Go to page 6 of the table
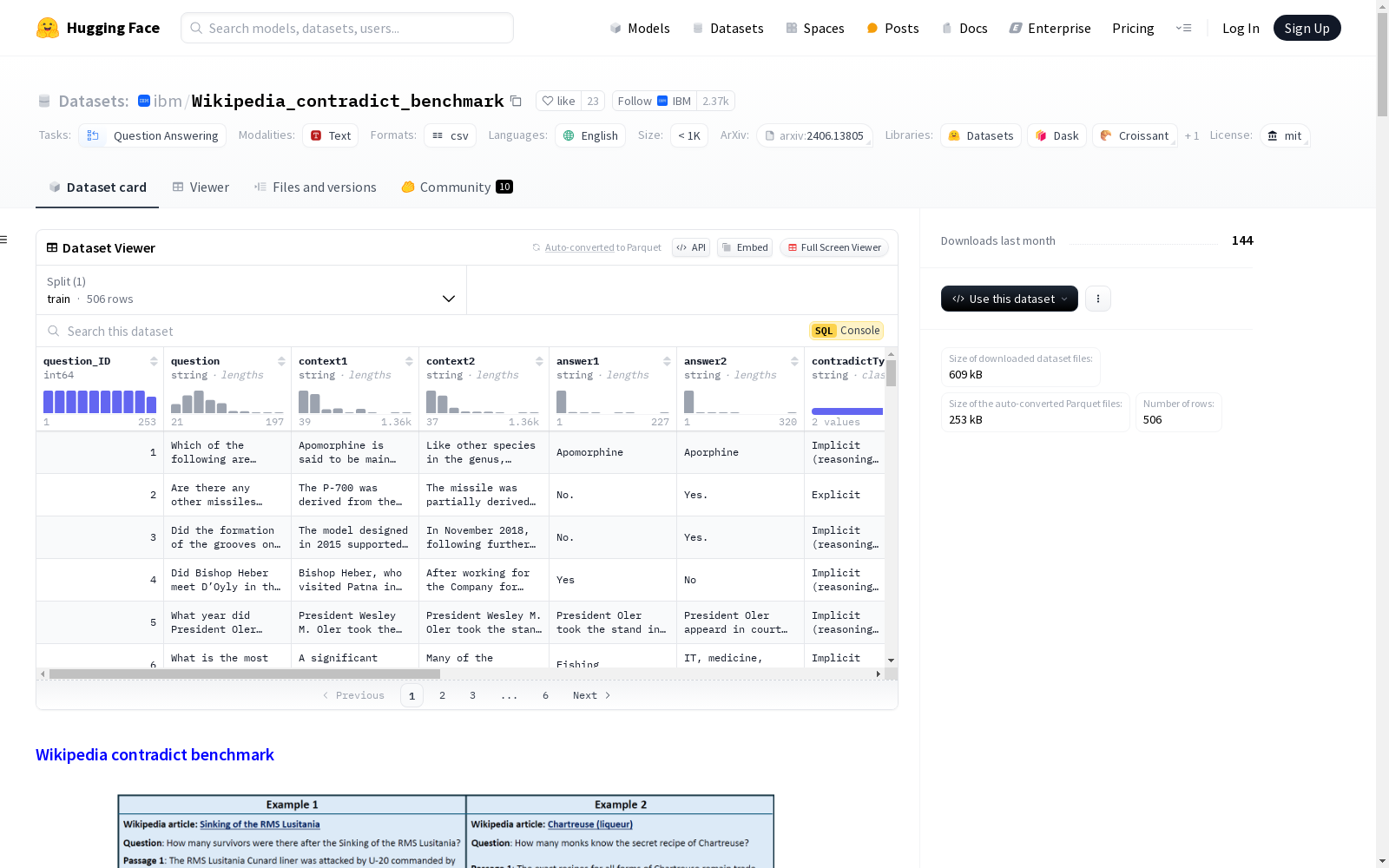Image resolution: width=1389 pixels, height=868 pixels. click(x=545, y=695)
